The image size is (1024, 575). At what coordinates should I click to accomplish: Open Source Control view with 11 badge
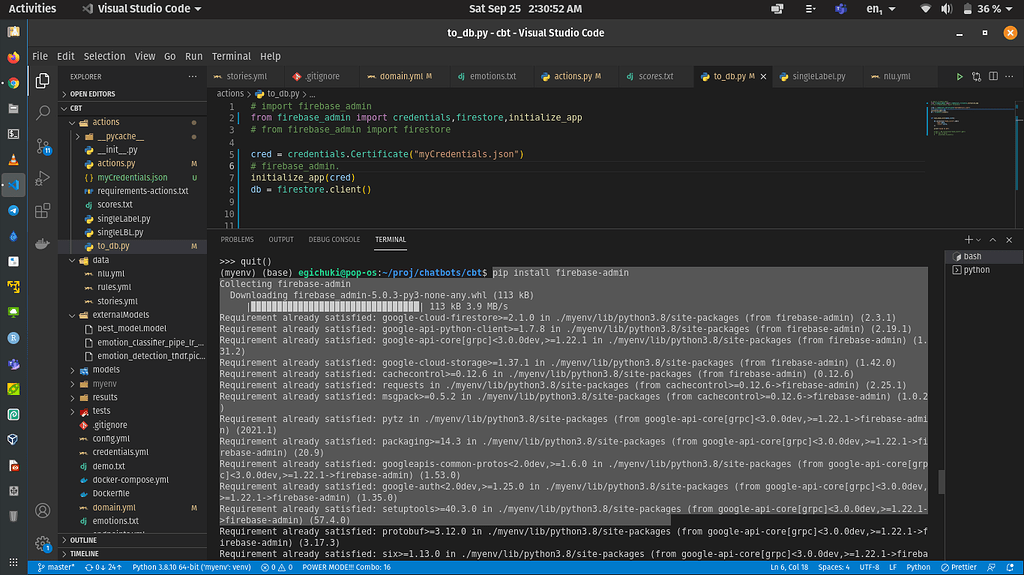[x=43, y=146]
